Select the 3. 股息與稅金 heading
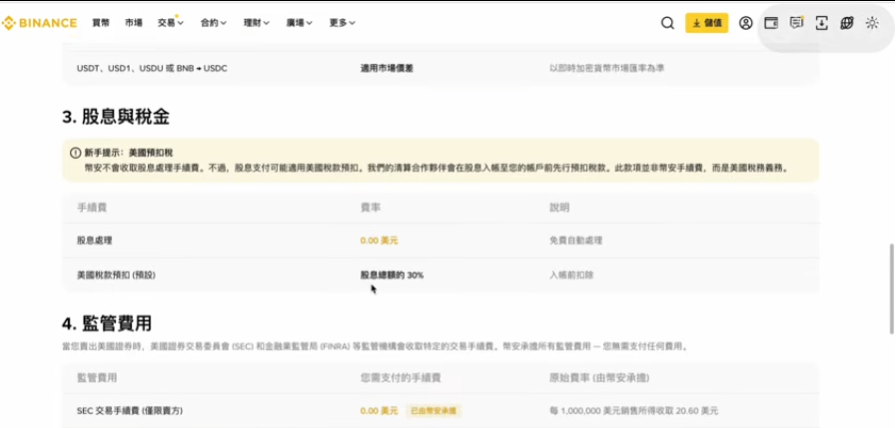The height and width of the screenshot is (428, 896). [x=116, y=117]
